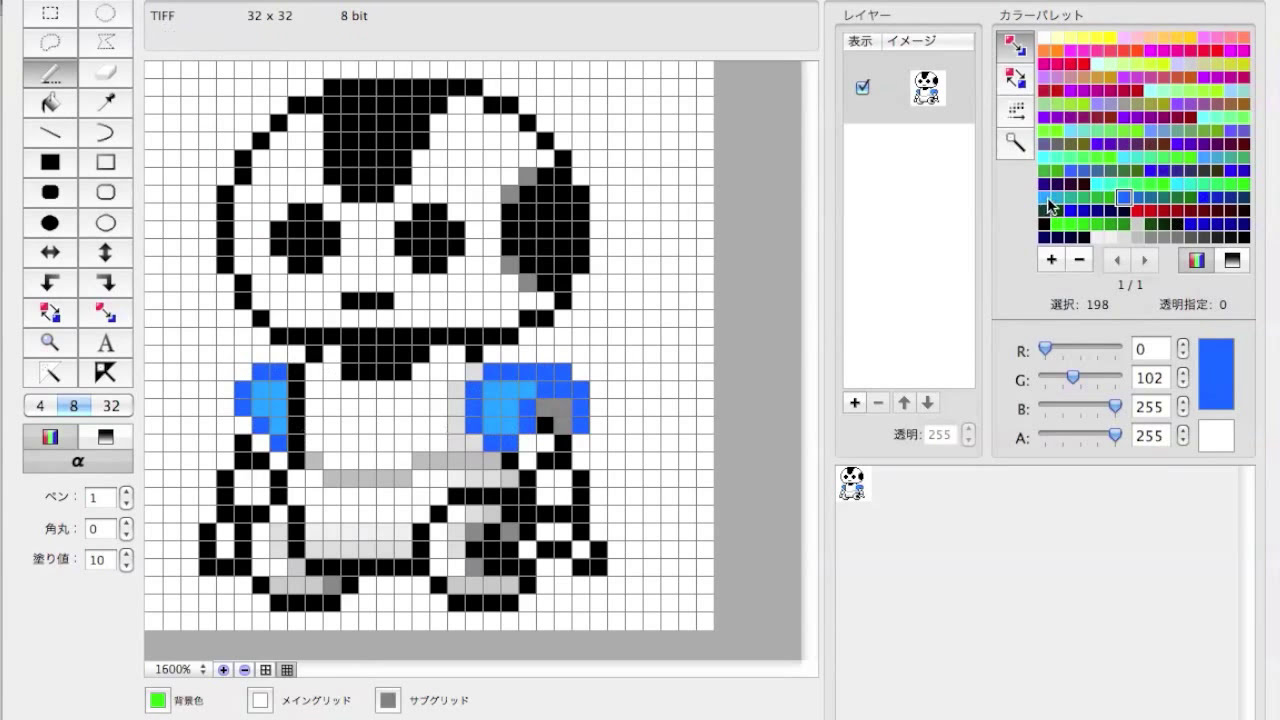
Task: Select the lasso selection tool
Action: 50,42
